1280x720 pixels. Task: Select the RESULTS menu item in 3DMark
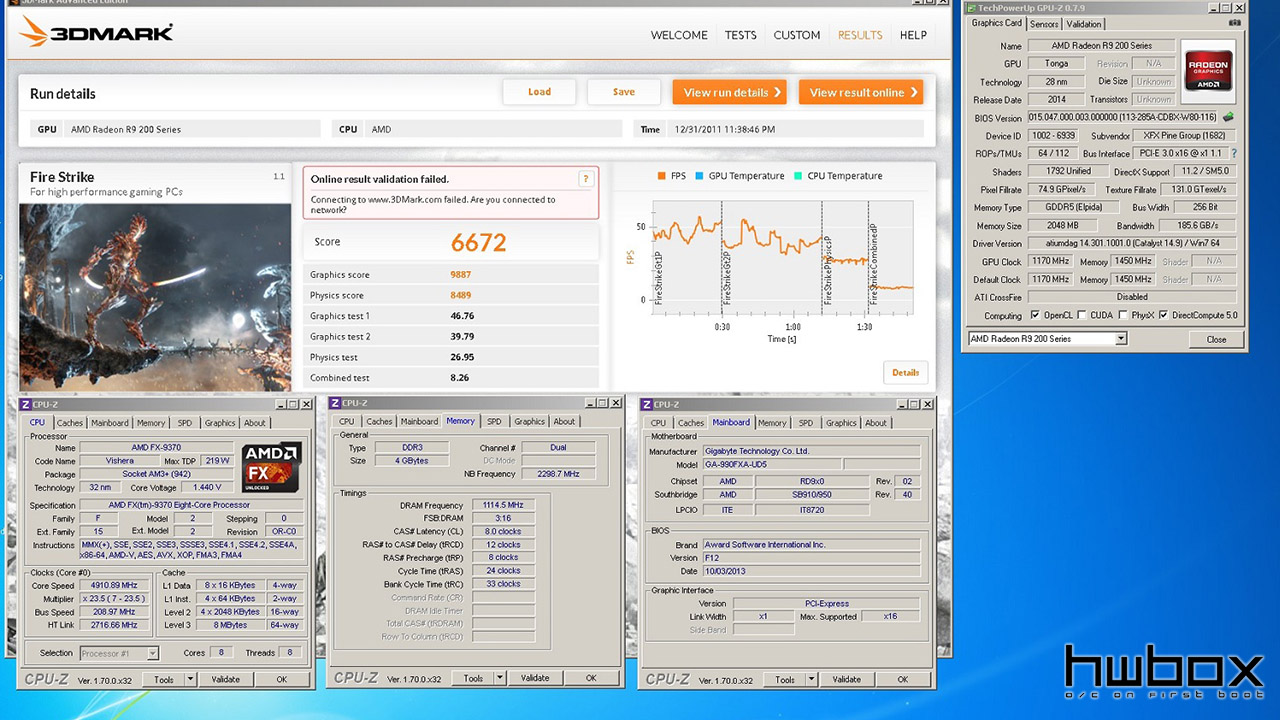tap(860, 35)
